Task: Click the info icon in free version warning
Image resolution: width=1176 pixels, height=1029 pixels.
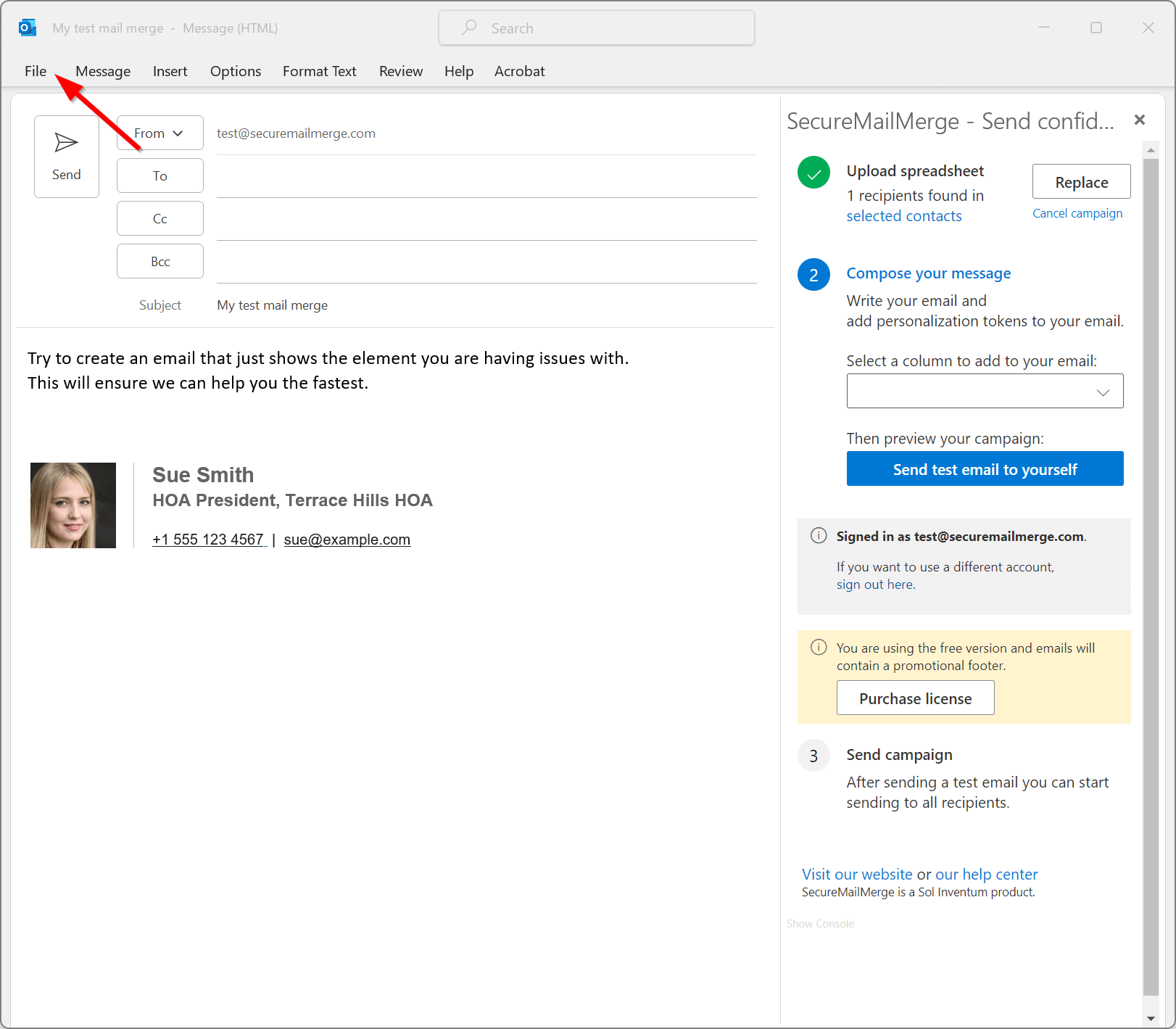Action: [819, 648]
